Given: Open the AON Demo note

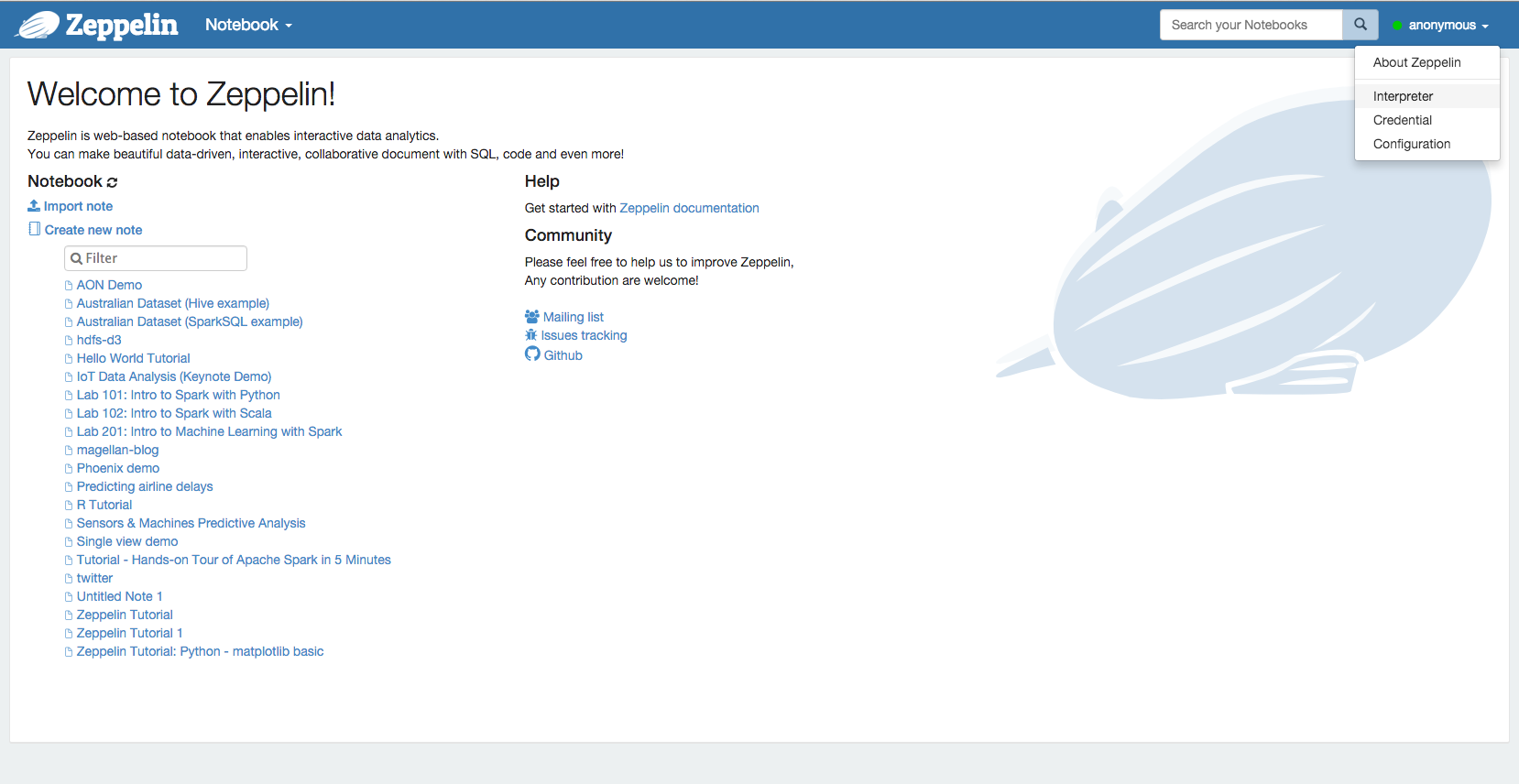Looking at the screenshot, I should [109, 285].
